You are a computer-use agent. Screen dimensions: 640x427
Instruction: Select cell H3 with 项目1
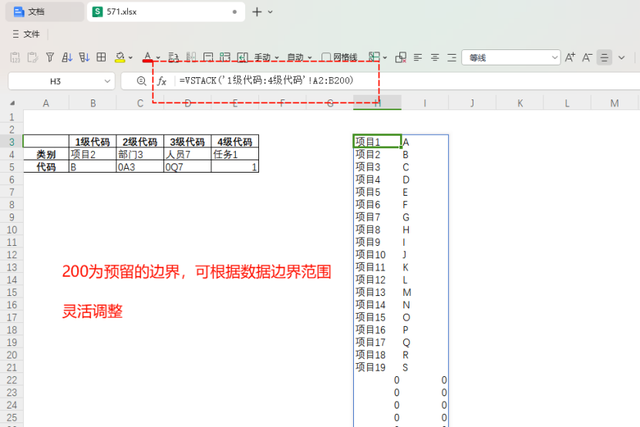[x=377, y=142]
